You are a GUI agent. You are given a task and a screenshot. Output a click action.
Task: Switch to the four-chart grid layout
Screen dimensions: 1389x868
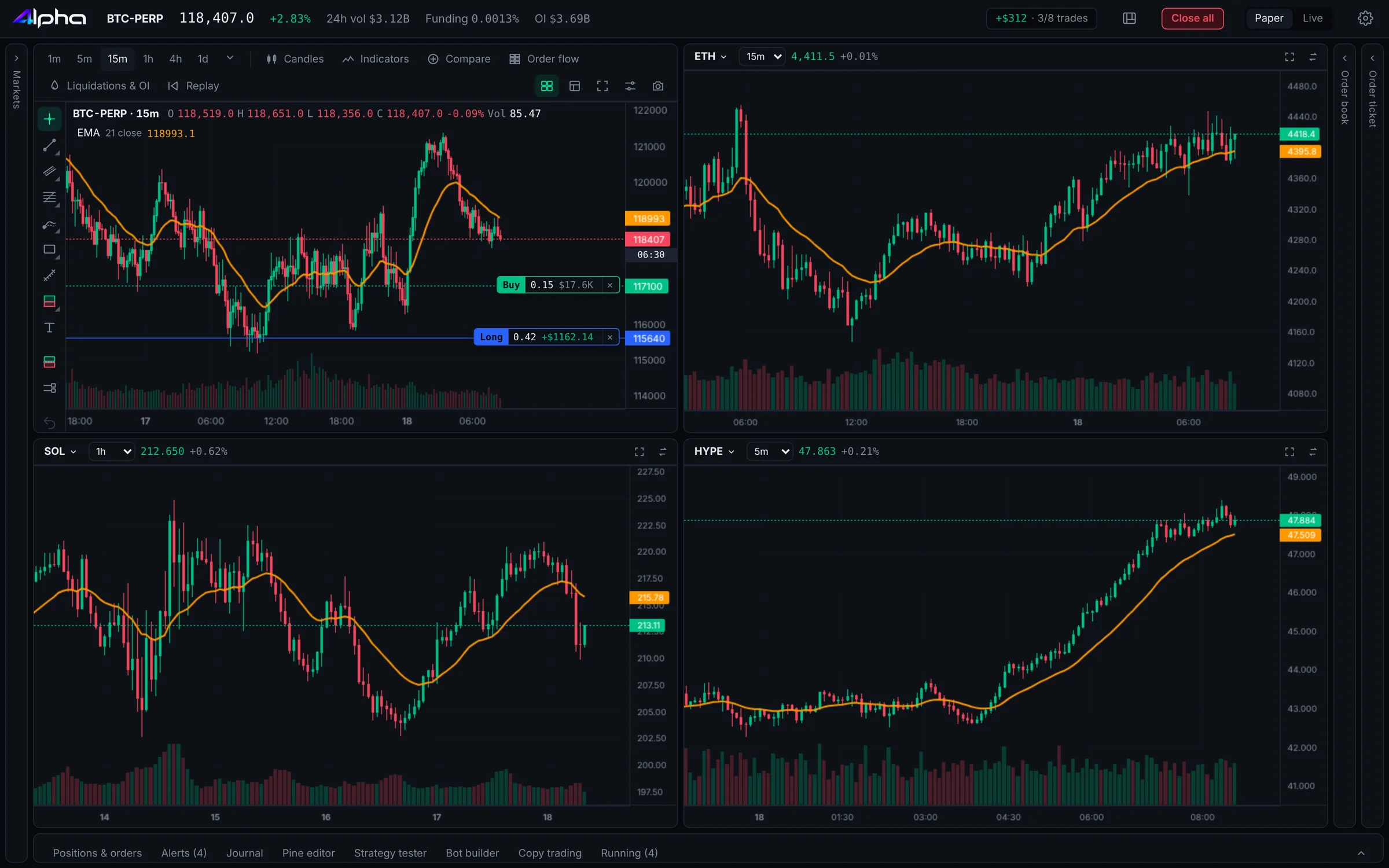click(547, 86)
